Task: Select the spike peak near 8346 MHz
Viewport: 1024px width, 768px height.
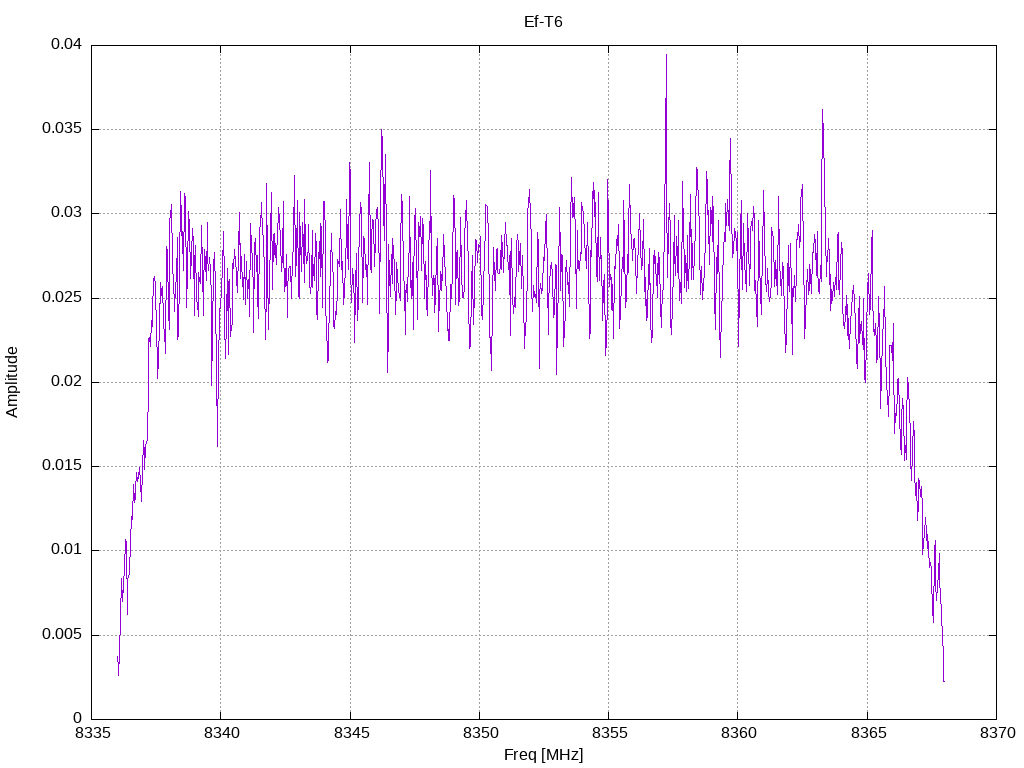Action: pyautogui.click(x=381, y=131)
